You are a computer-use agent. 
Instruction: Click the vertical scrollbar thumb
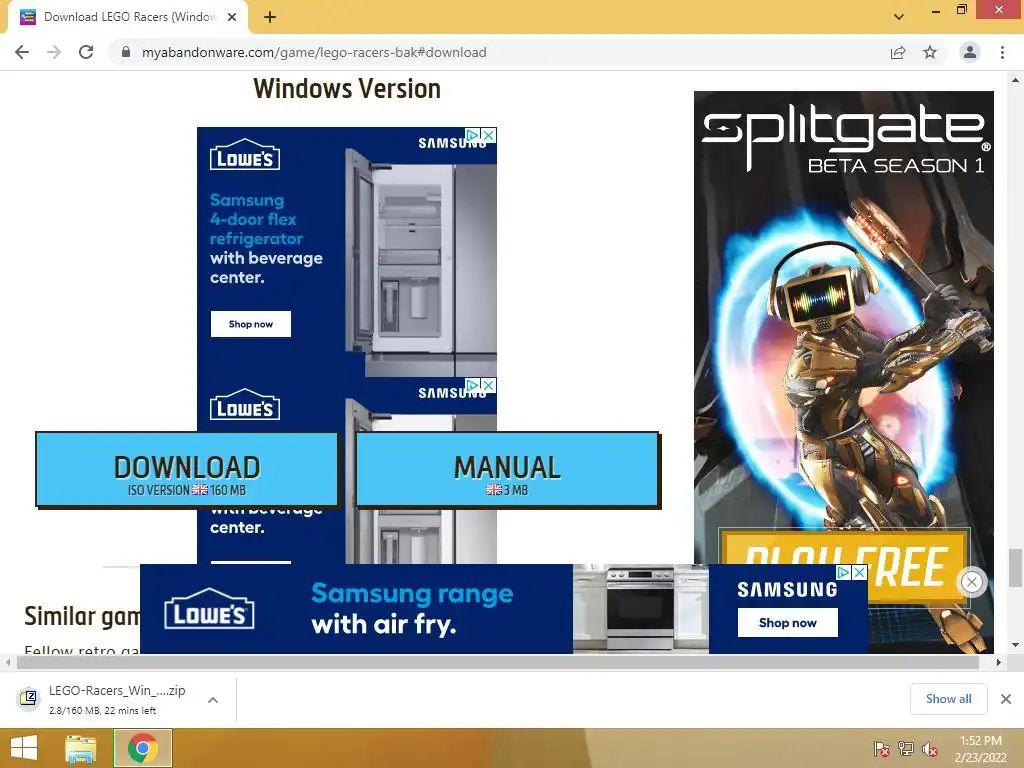(1015, 568)
